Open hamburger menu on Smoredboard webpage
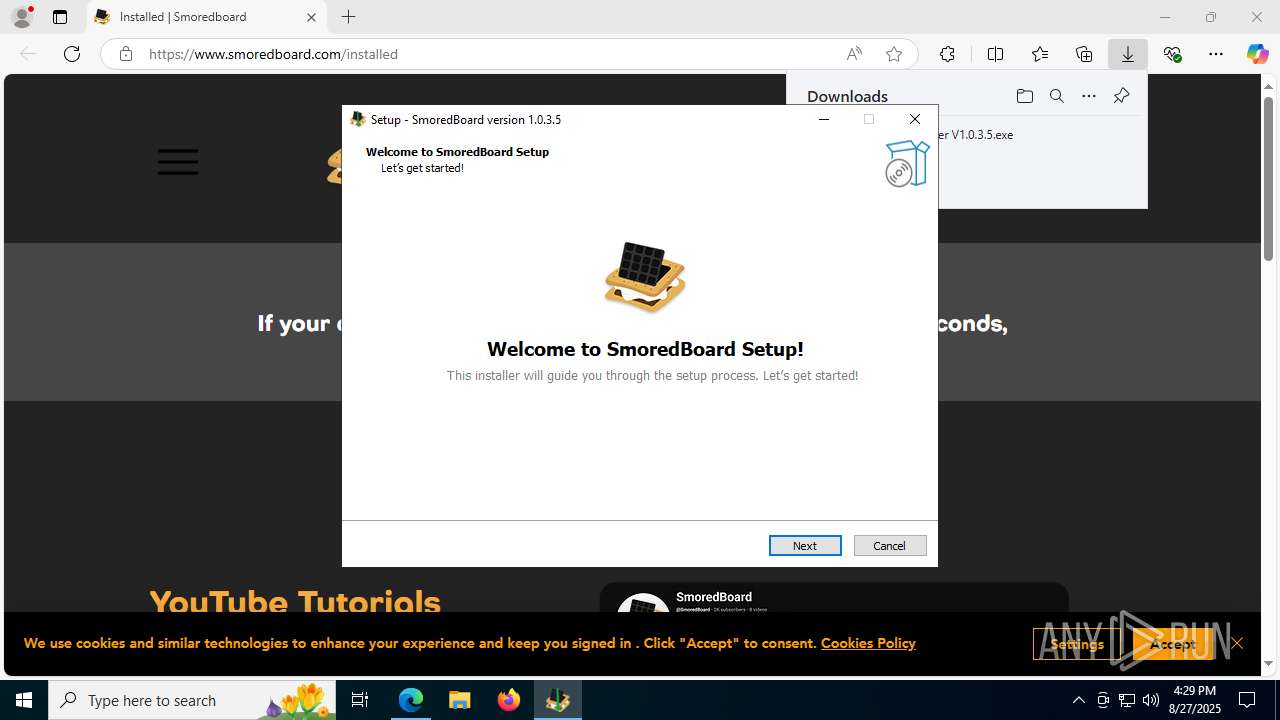The height and width of the screenshot is (720, 1280). tap(178, 162)
